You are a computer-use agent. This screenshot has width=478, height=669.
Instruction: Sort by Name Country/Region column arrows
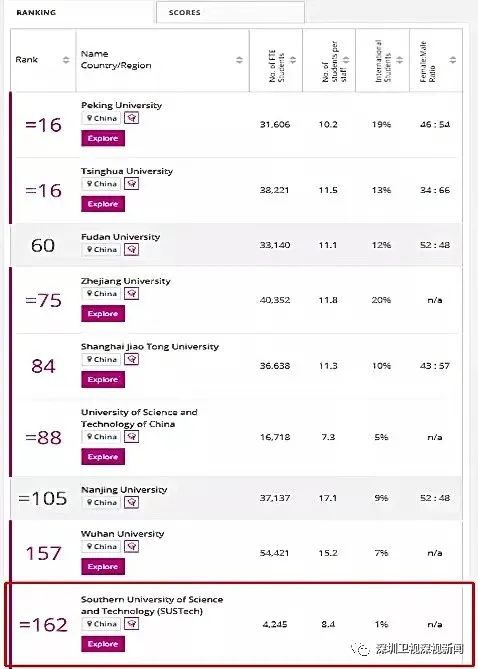[239, 60]
